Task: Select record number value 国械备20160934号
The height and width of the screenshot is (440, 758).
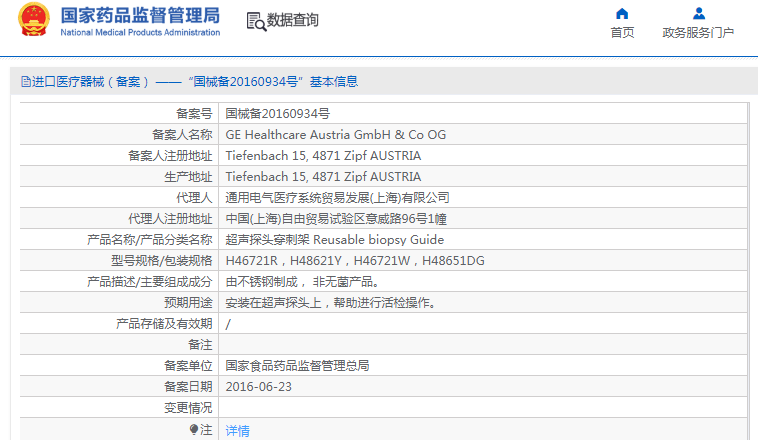Action: coord(277,114)
